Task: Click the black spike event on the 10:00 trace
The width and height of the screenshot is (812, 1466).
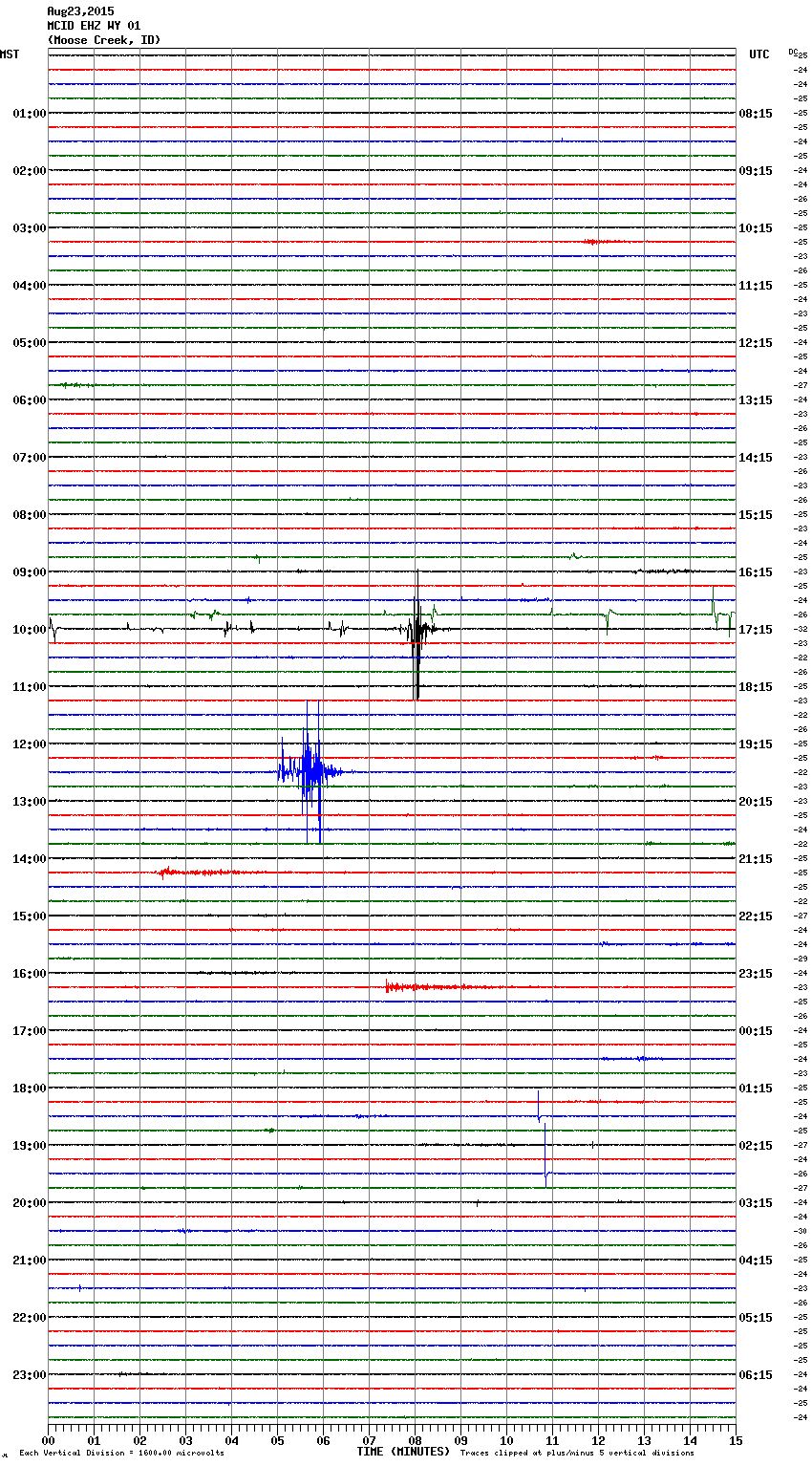Action: [x=417, y=635]
